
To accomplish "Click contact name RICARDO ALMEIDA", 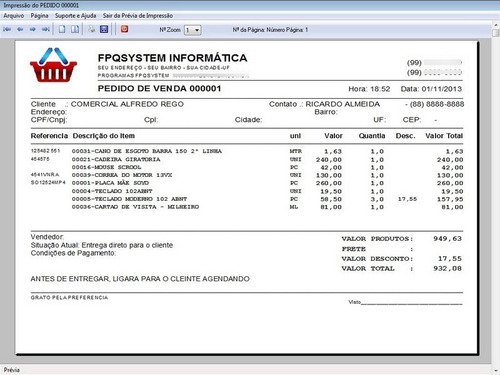I will click(343, 104).
